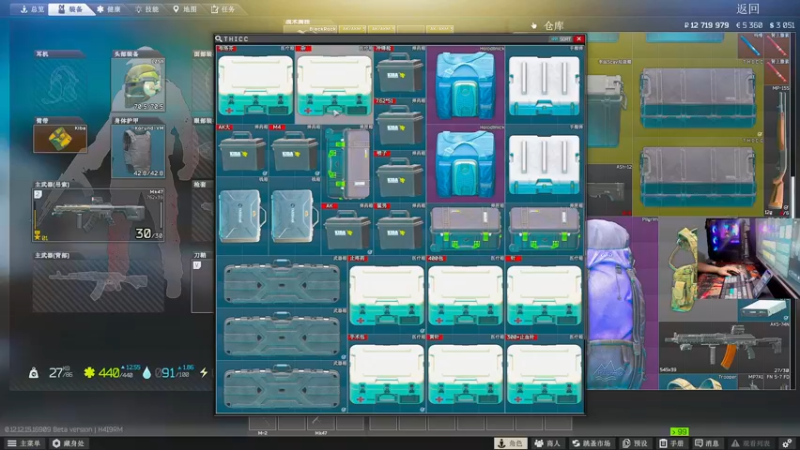The width and height of the screenshot is (800, 450).
Task: Select the upper THICC case in stash
Action: click(x=698, y=98)
